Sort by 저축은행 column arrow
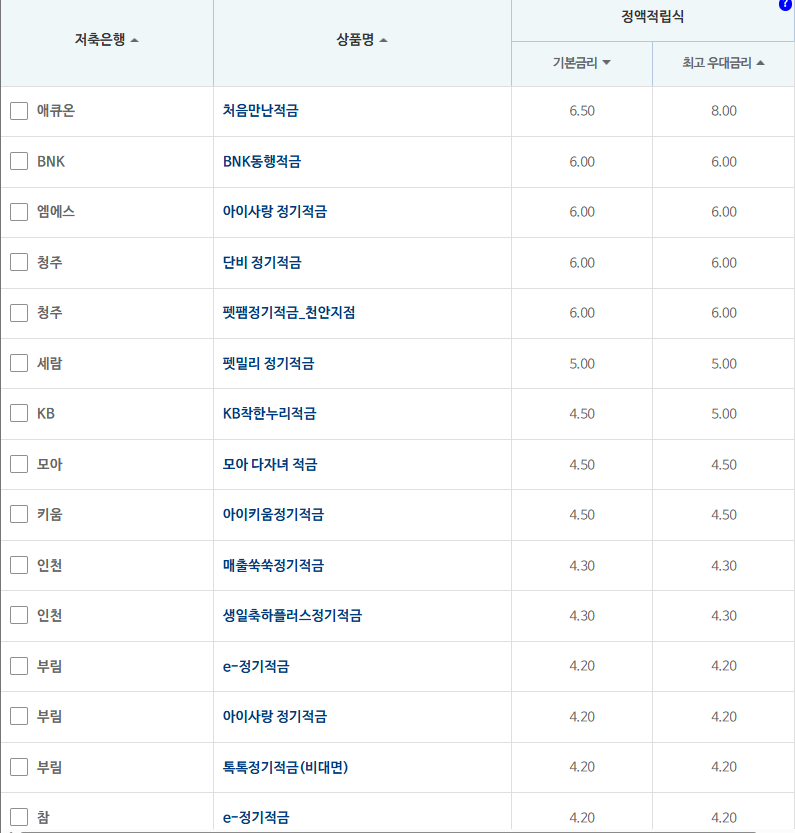This screenshot has height=833, width=795. click(x=134, y=40)
